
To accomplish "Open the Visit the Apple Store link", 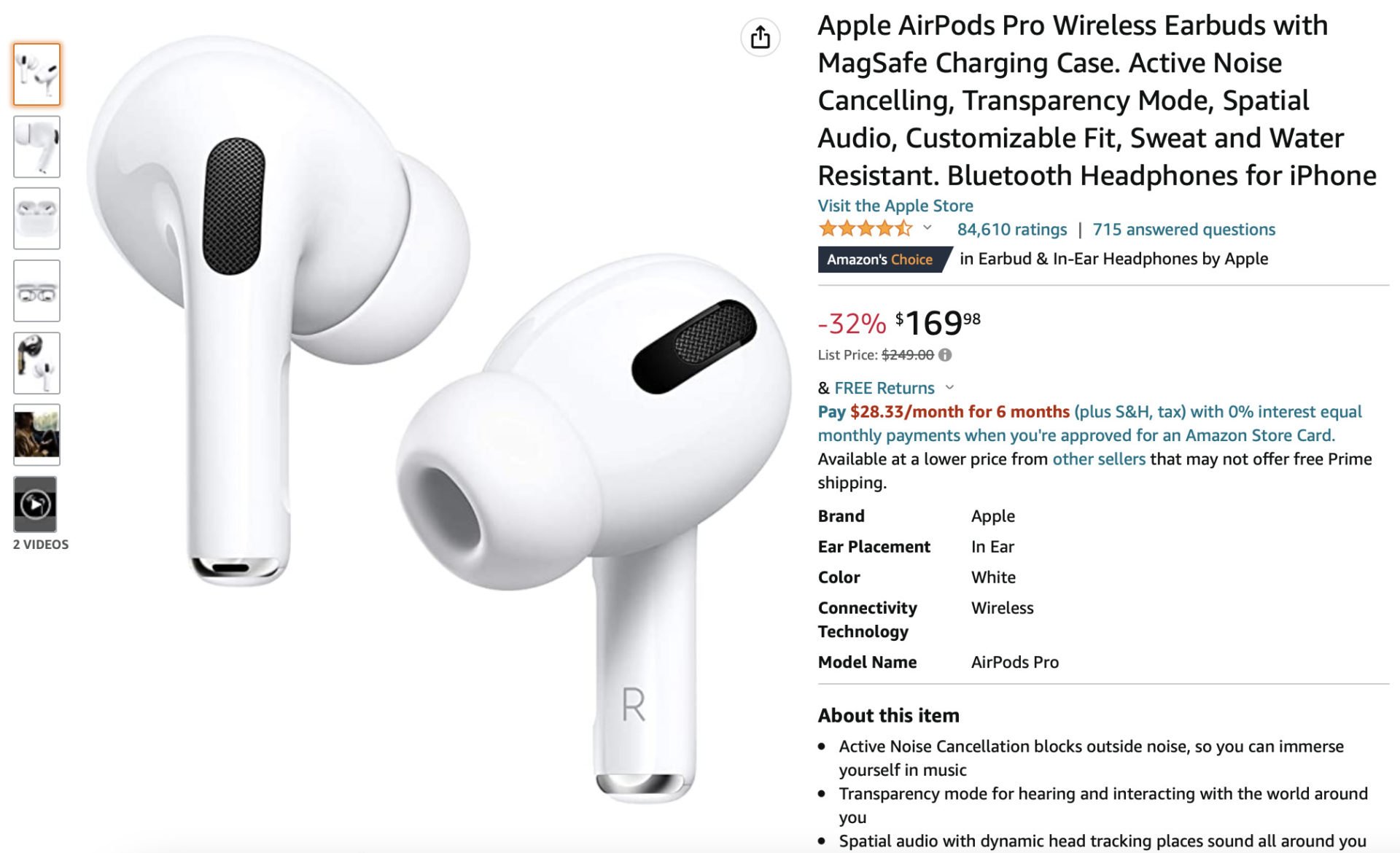I will (895, 206).
